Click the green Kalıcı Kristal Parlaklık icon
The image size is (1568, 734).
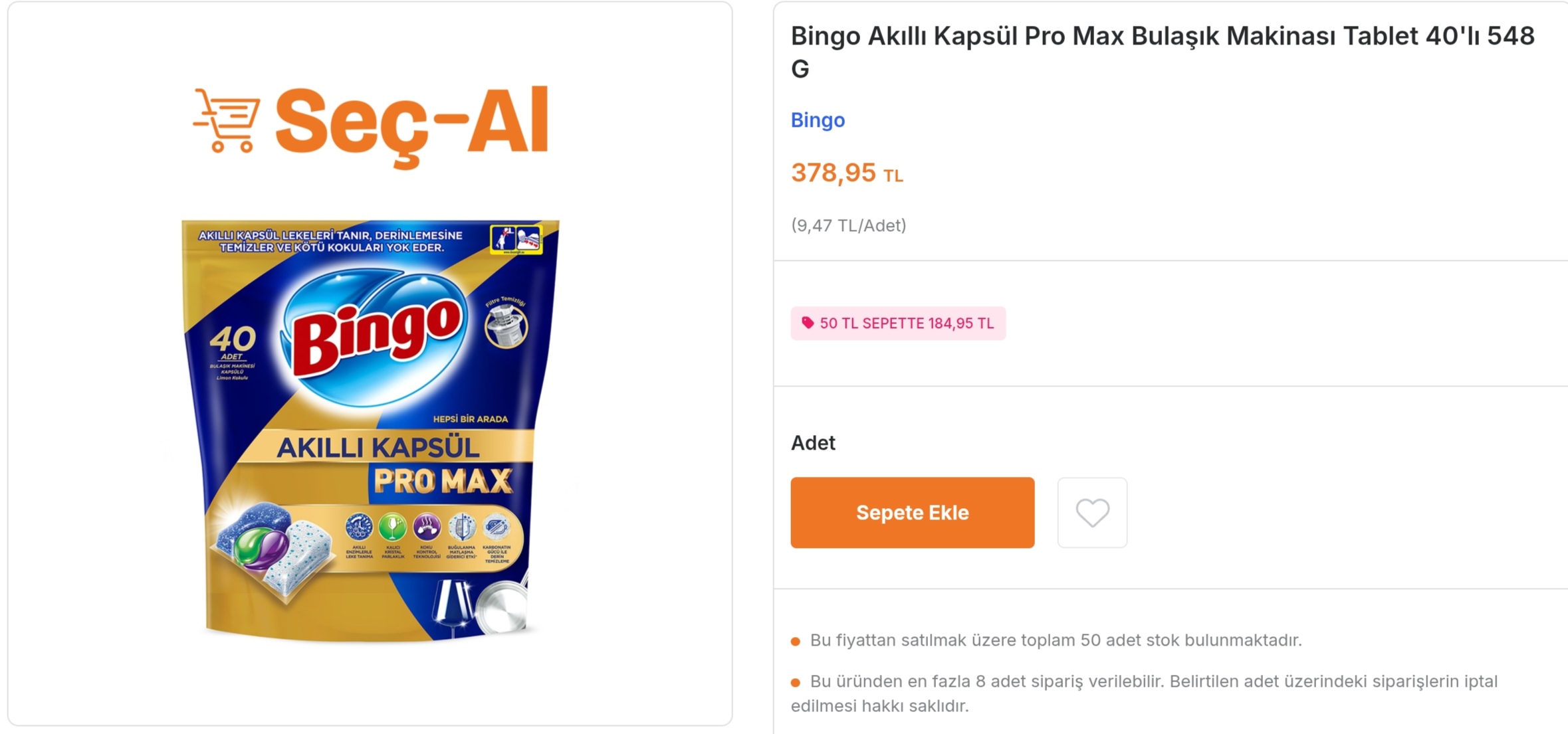click(392, 528)
